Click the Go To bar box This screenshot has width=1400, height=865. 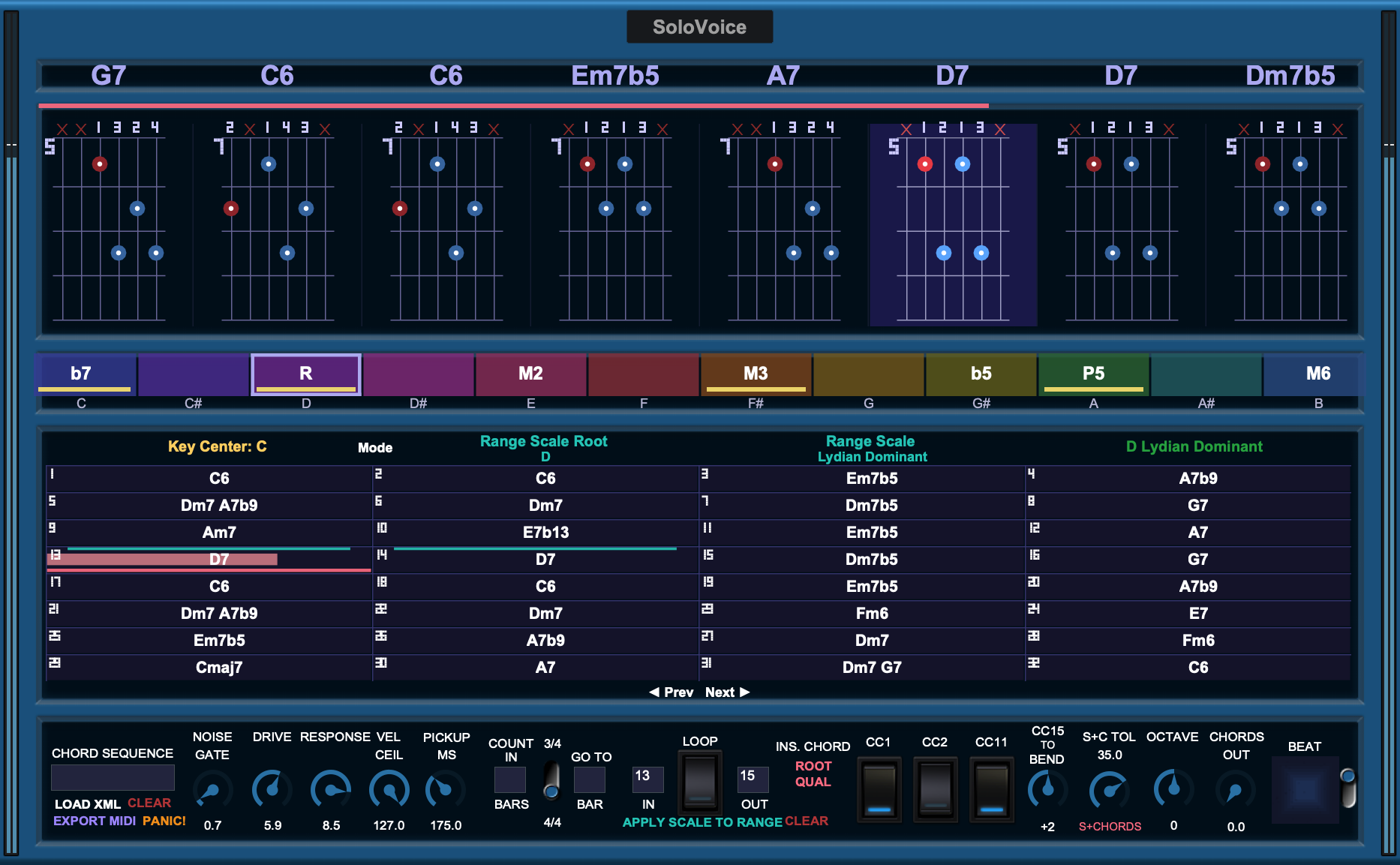[x=590, y=780]
